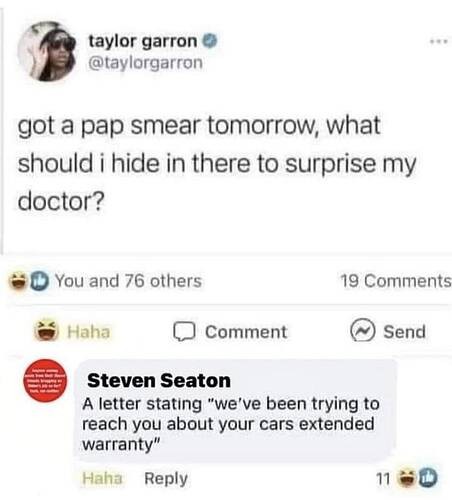Image resolution: width=452 pixels, height=500 pixels.
Task: Click the taylor garron display name
Action: (x=143, y=41)
